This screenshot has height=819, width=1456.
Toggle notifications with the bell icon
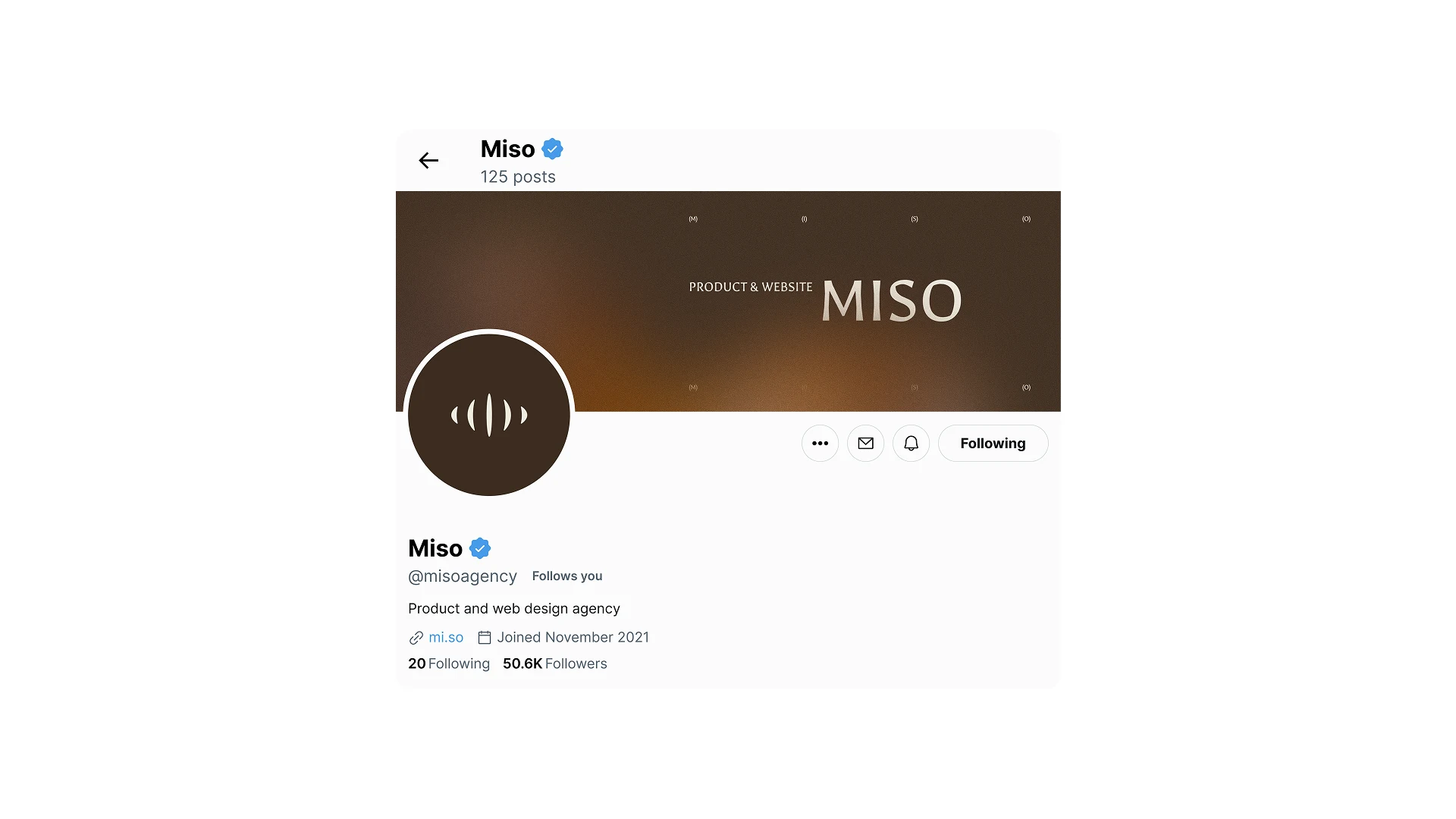[911, 444]
